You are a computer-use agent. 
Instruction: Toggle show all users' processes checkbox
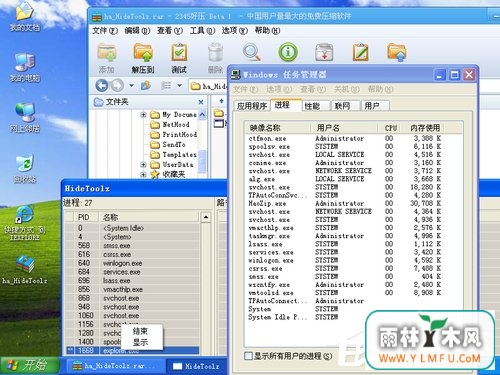pos(248,356)
